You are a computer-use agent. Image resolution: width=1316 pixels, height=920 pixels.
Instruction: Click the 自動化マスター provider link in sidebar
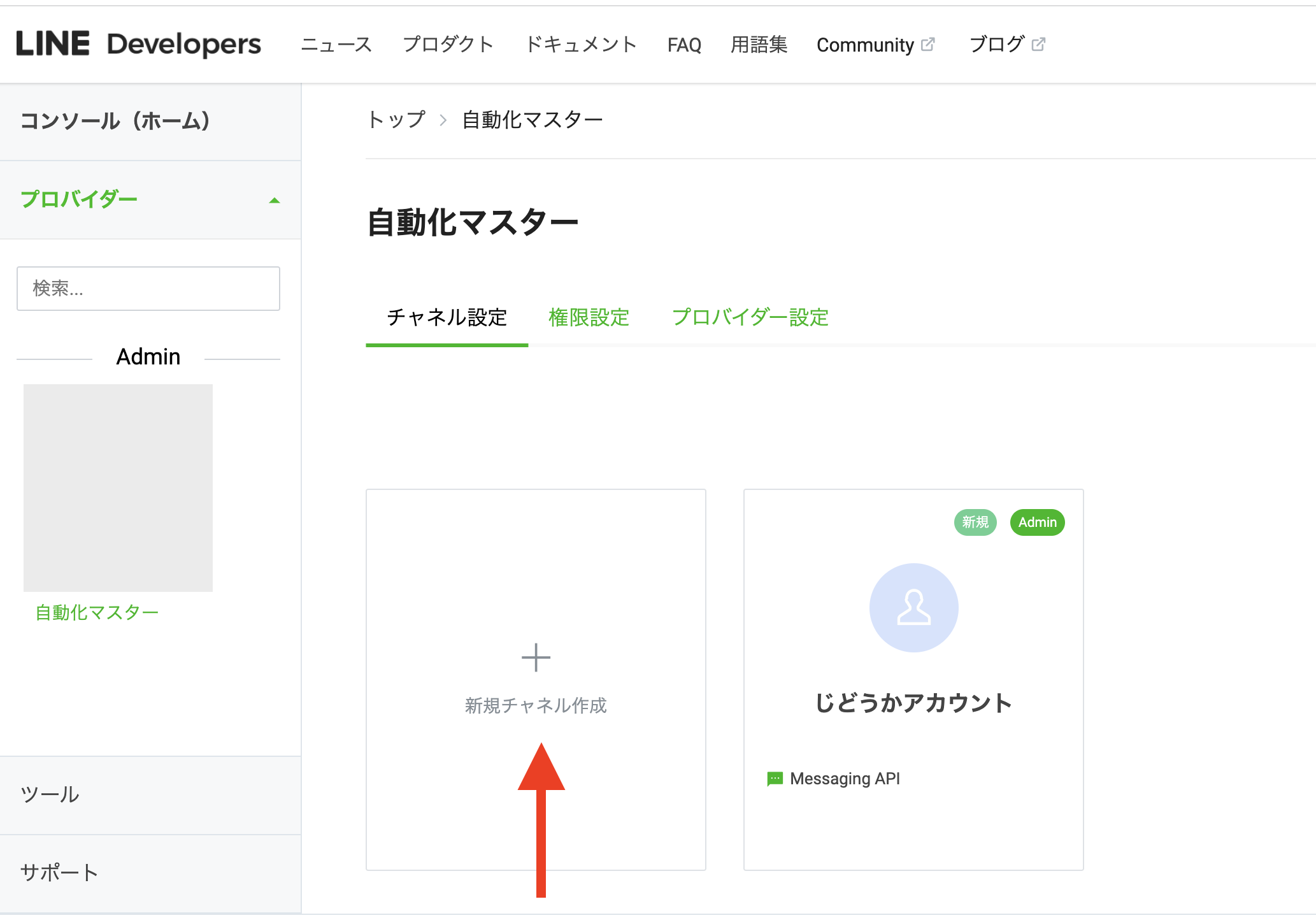[x=97, y=612]
